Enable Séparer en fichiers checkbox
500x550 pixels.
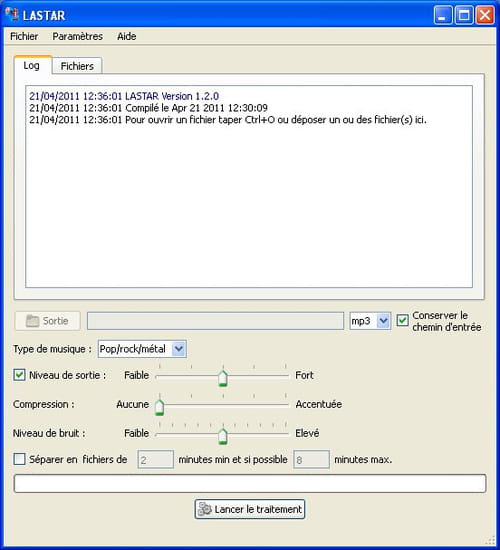pos(19,459)
